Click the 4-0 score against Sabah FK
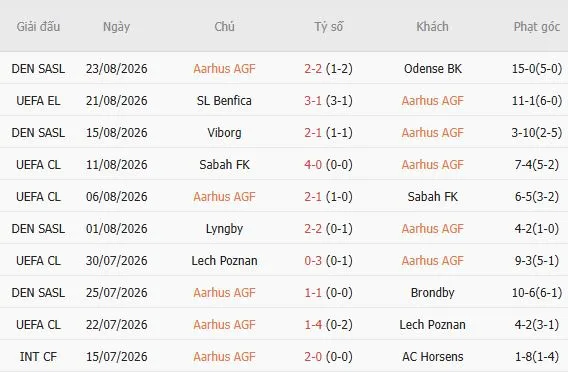568x372 pixels. (x=313, y=165)
